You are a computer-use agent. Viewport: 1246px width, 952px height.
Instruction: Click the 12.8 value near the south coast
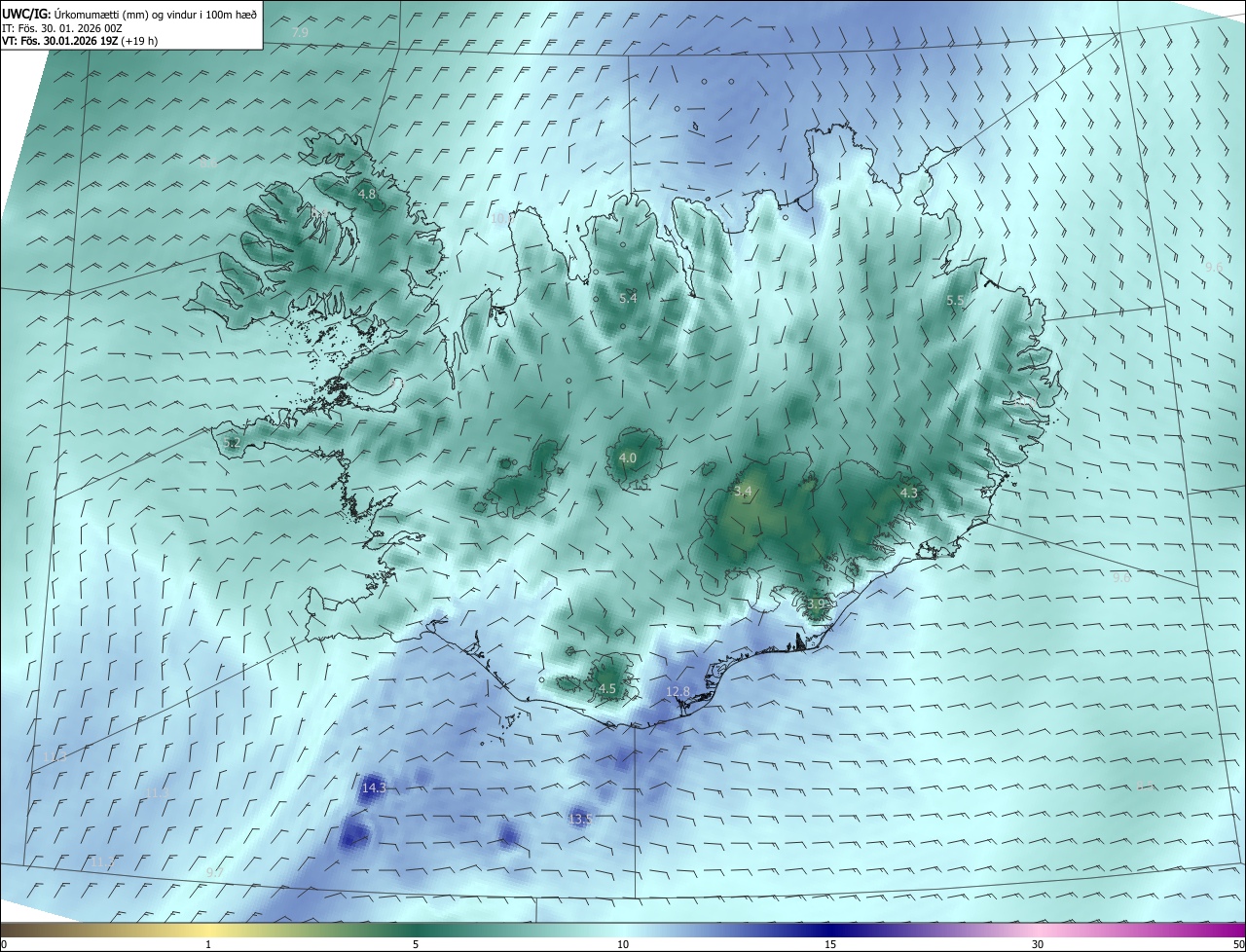pyautogui.click(x=678, y=691)
